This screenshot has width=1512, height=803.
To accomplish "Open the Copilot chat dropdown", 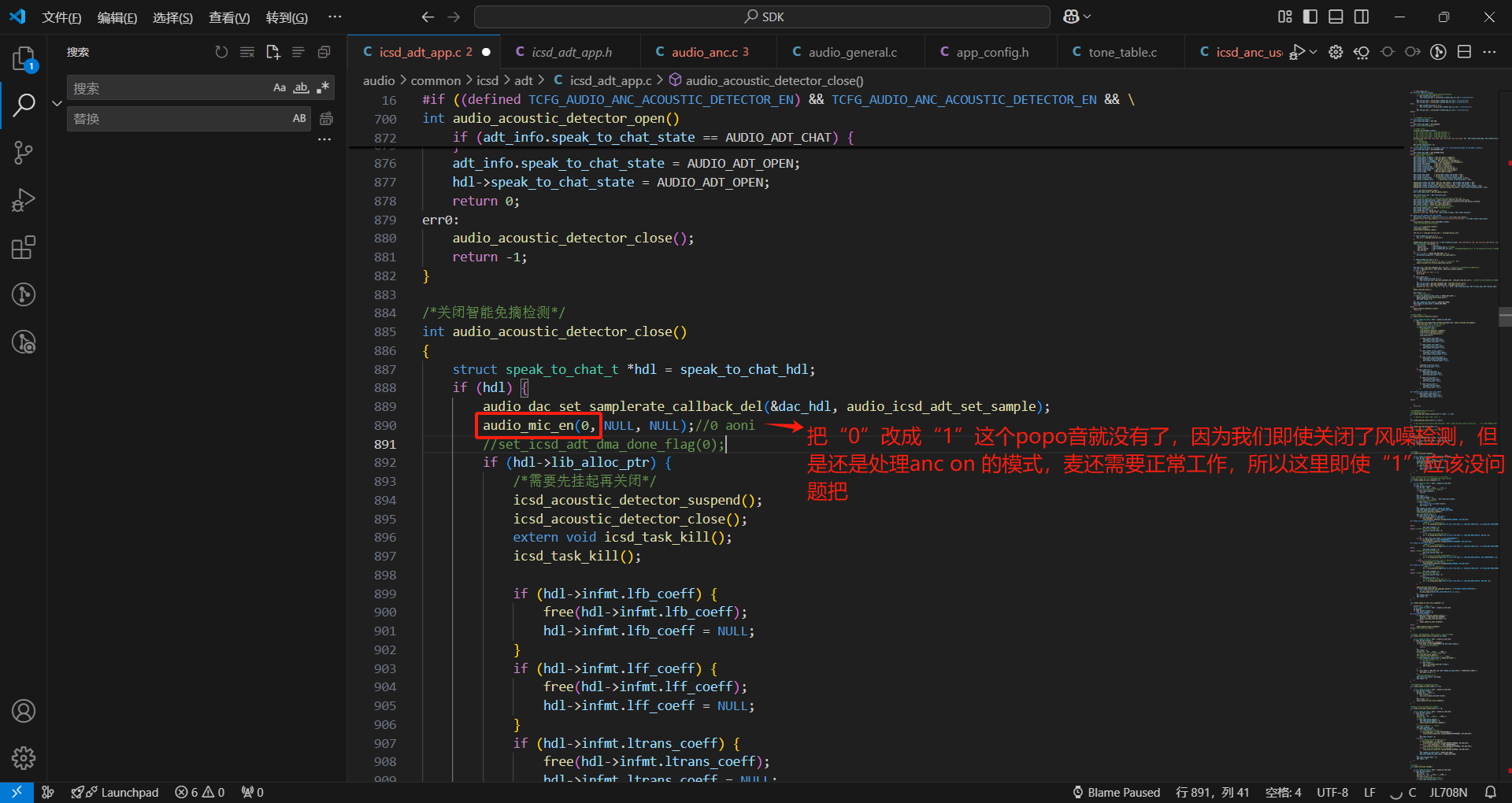I will (x=1087, y=17).
